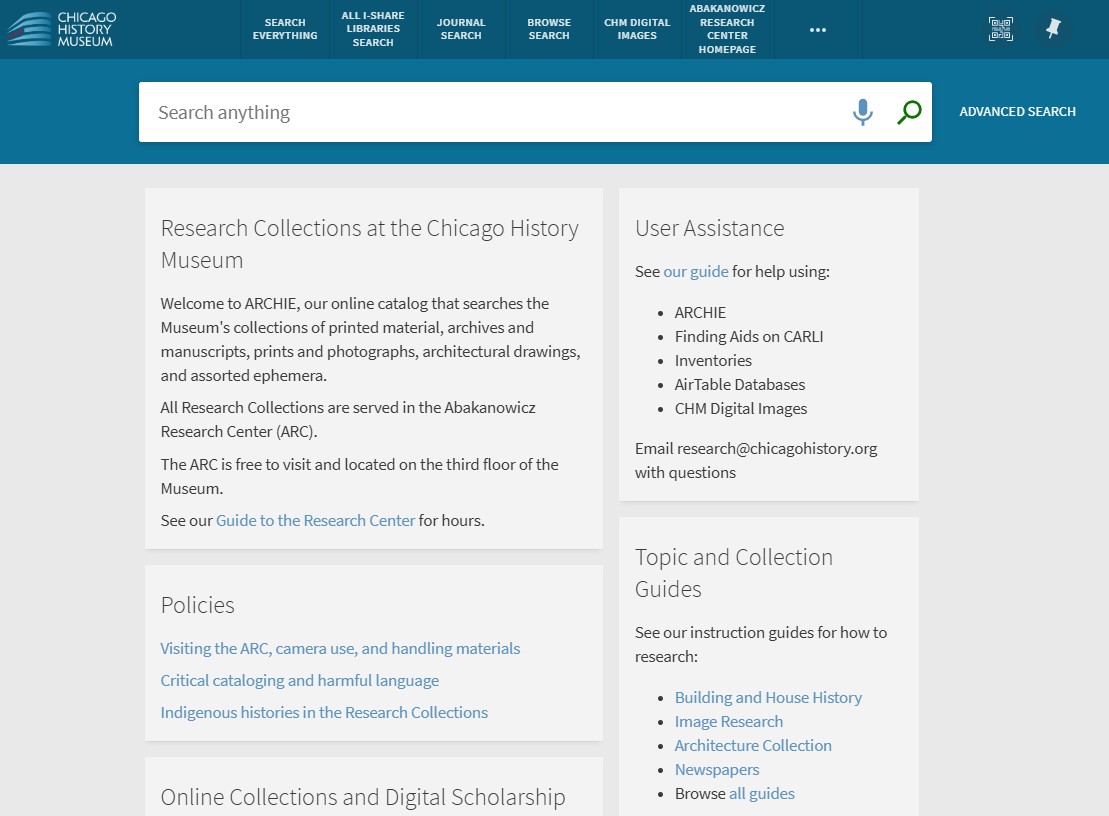Viewport: 1109px width, 816px height.
Task: Visit Abakanowicz Research Center Homepage
Action: [x=727, y=29]
